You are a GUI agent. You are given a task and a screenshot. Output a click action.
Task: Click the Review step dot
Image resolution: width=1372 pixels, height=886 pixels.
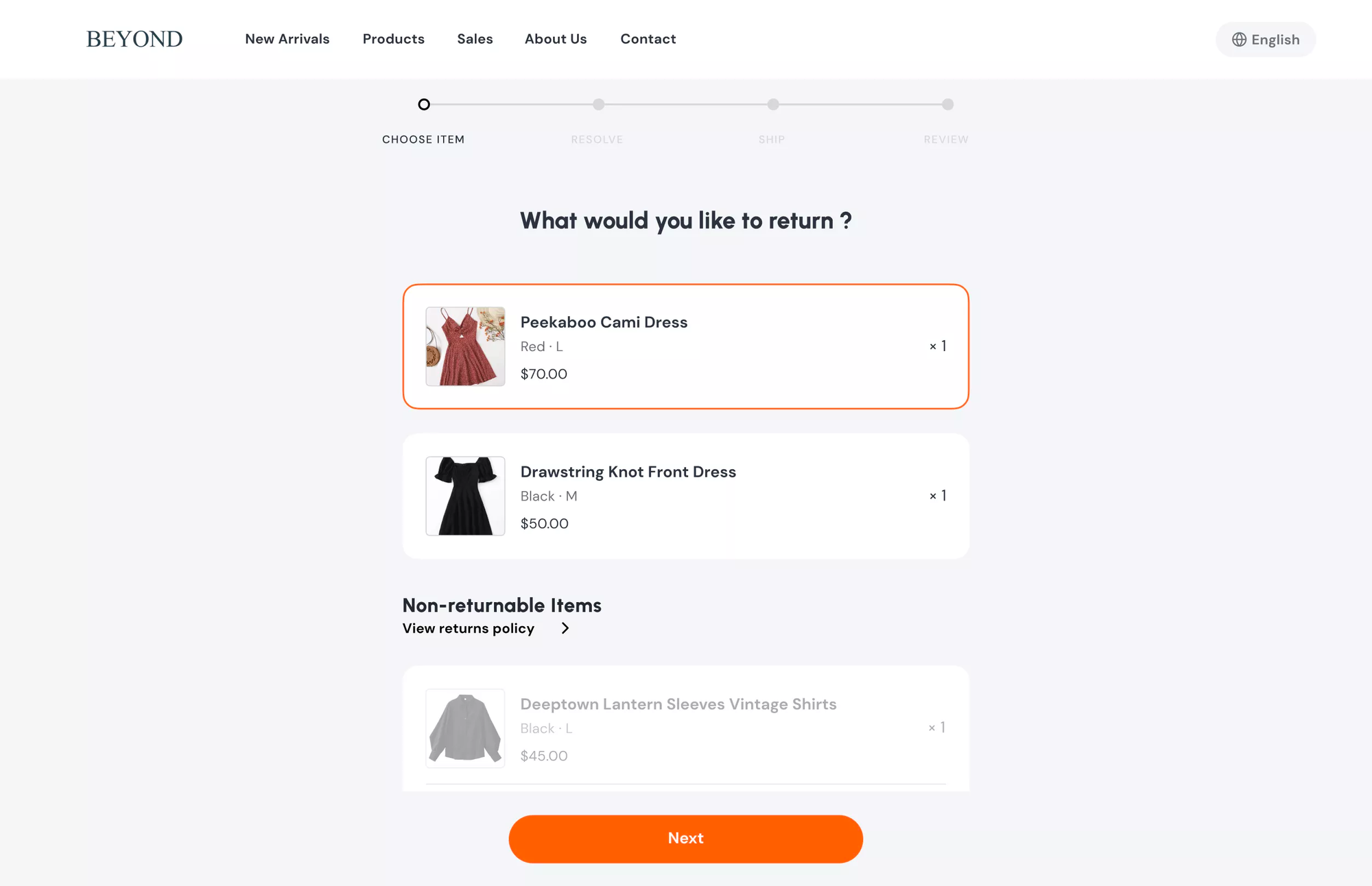947,104
